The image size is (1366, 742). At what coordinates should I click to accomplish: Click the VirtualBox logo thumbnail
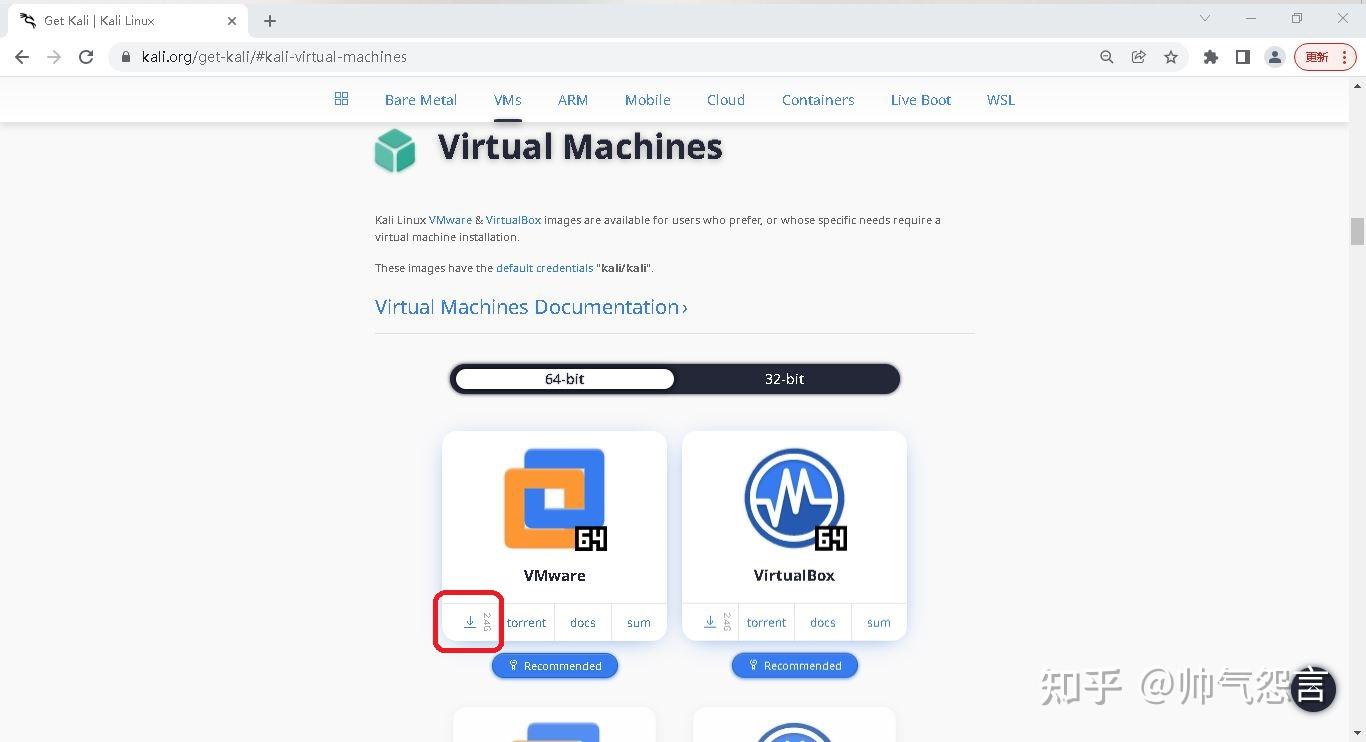795,499
